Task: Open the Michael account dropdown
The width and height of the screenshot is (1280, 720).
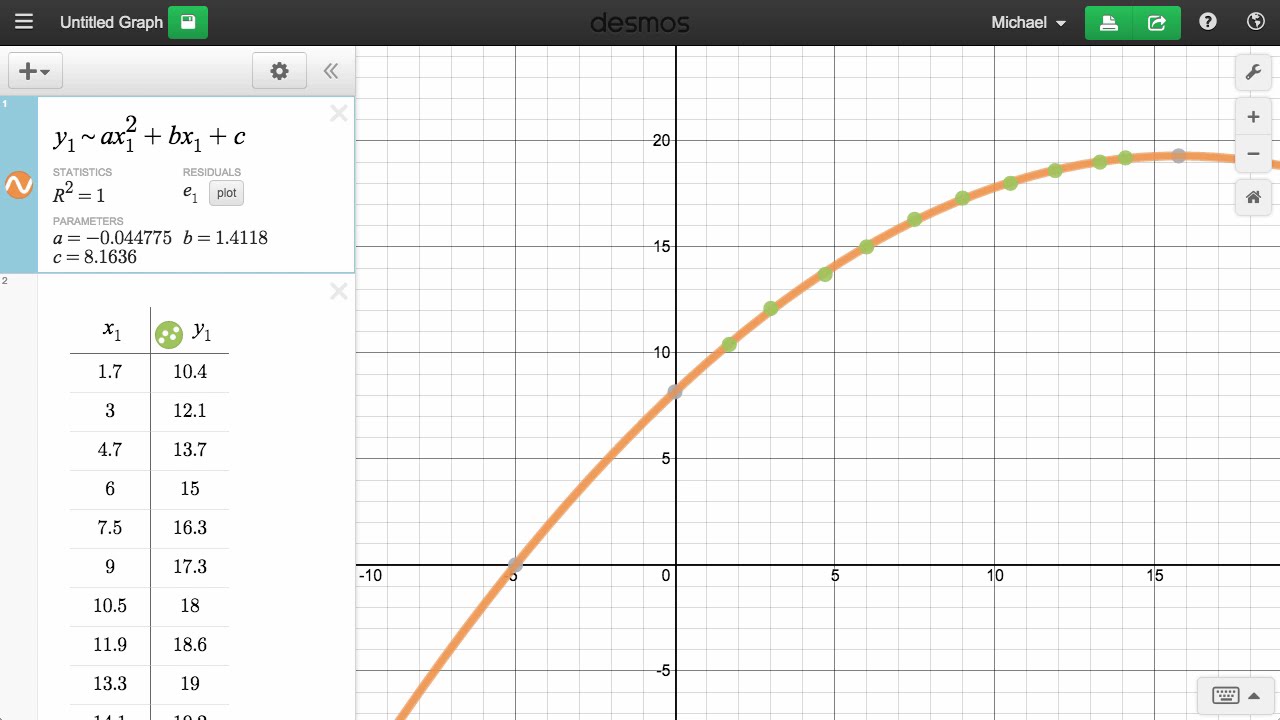Action: 1028,22
